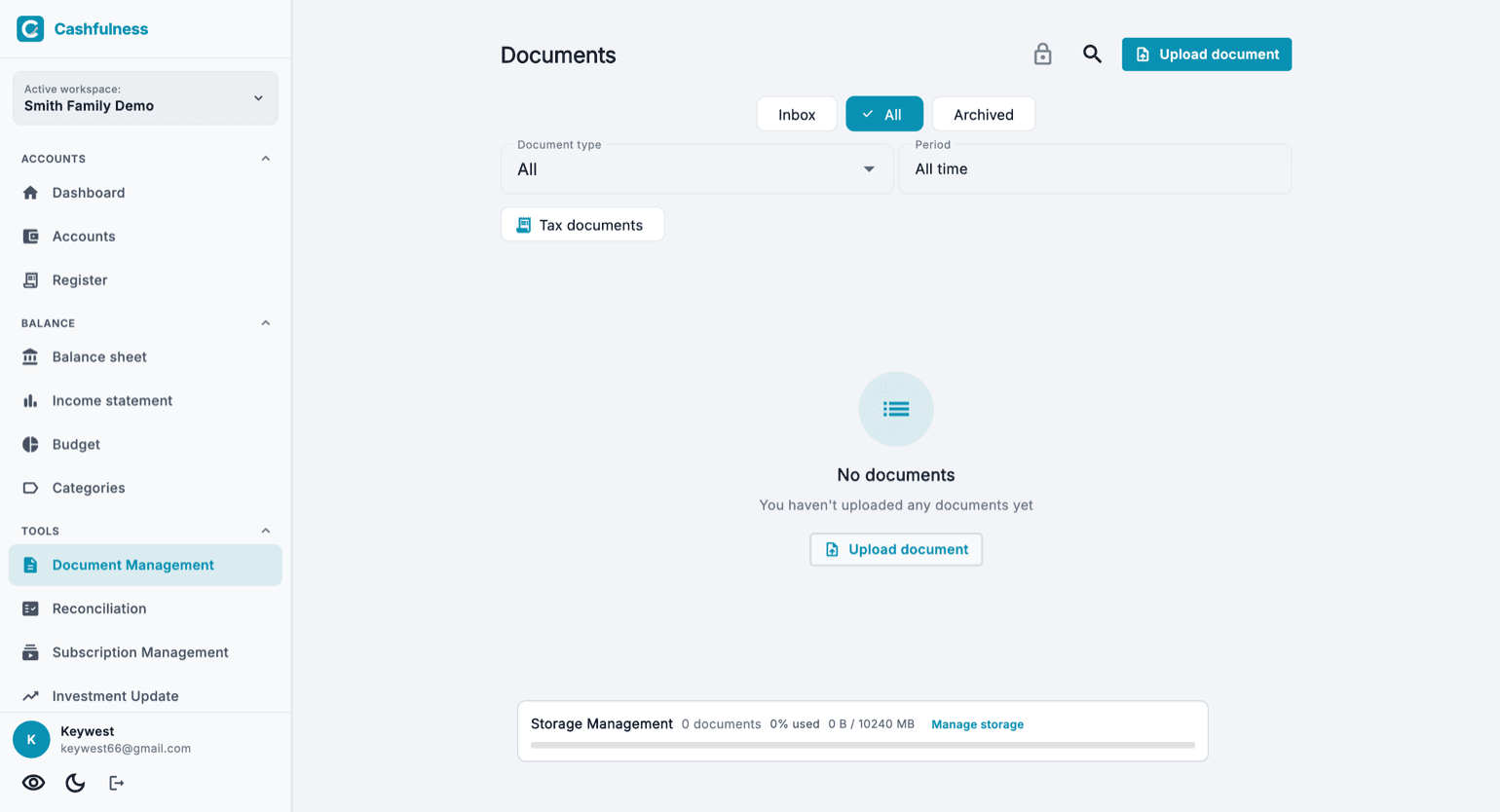Click the Tax documents filter button
Image resolution: width=1500 pixels, height=812 pixels.
coord(582,225)
